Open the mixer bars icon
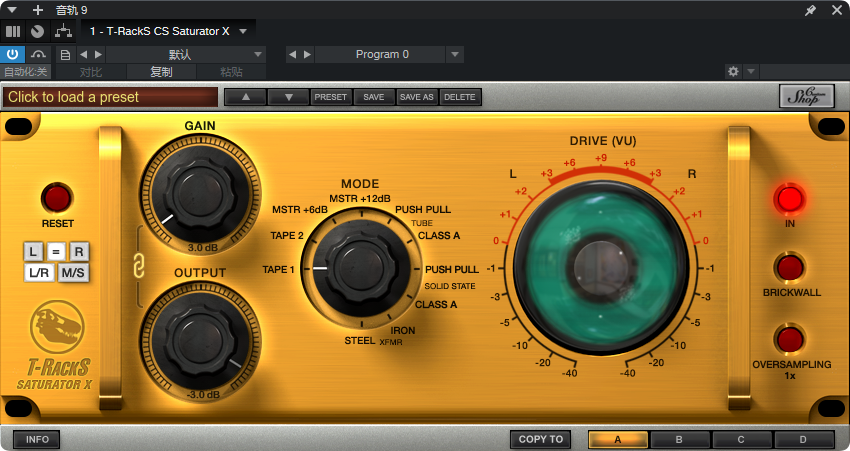 (x=12, y=31)
